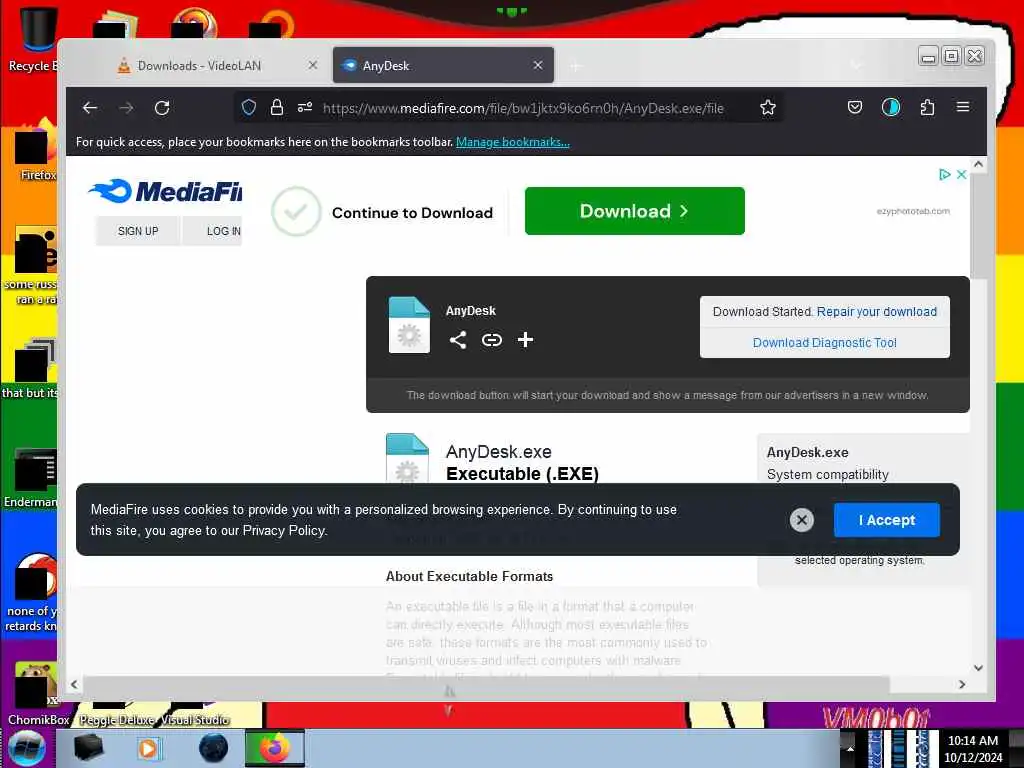The image size is (1024, 768).
Task: Click the horizontal scrollbar left arrow
Action: click(74, 684)
